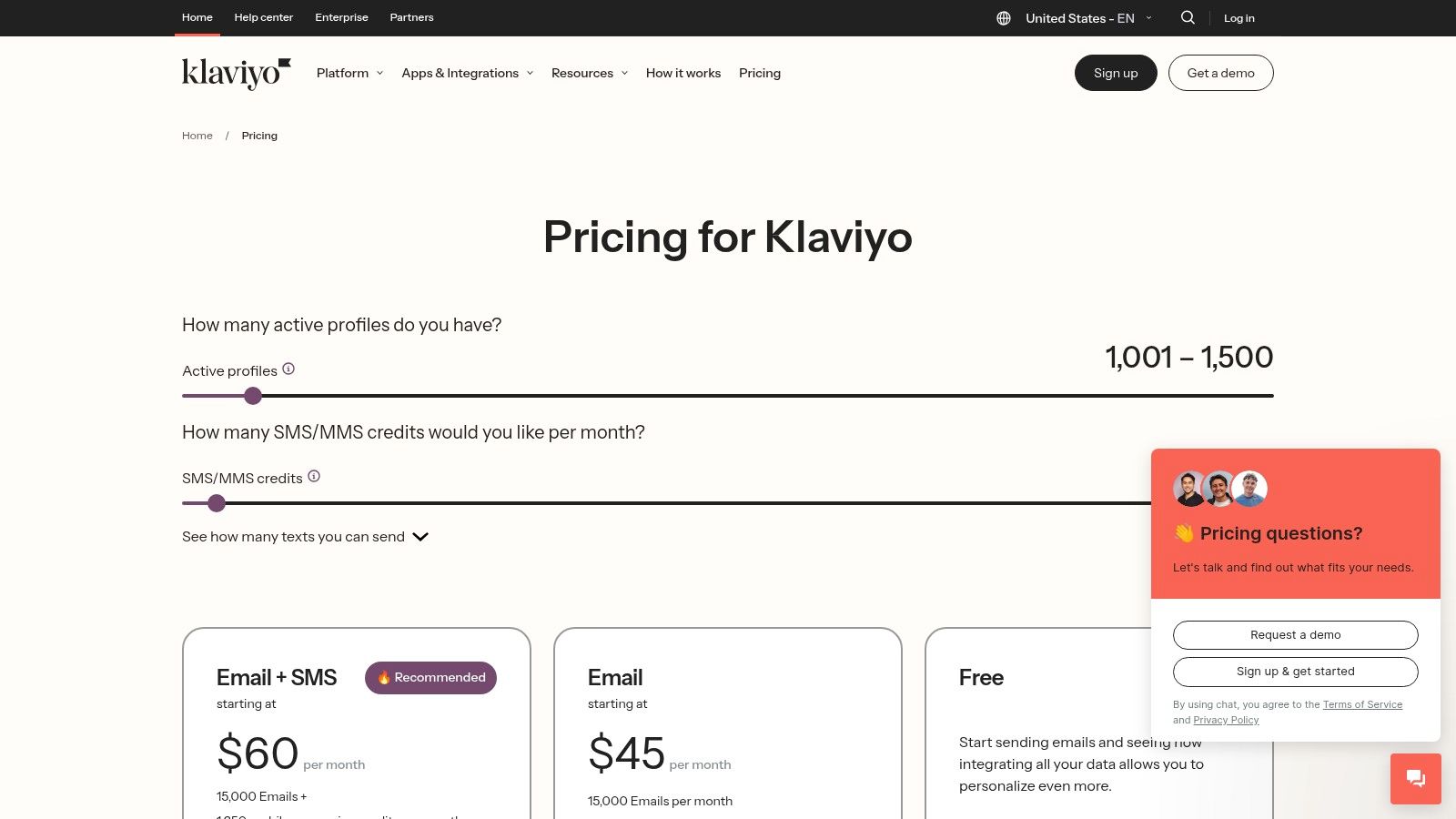Click the team avatars in the chat widget
The height and width of the screenshot is (819, 1456).
pos(1218,488)
